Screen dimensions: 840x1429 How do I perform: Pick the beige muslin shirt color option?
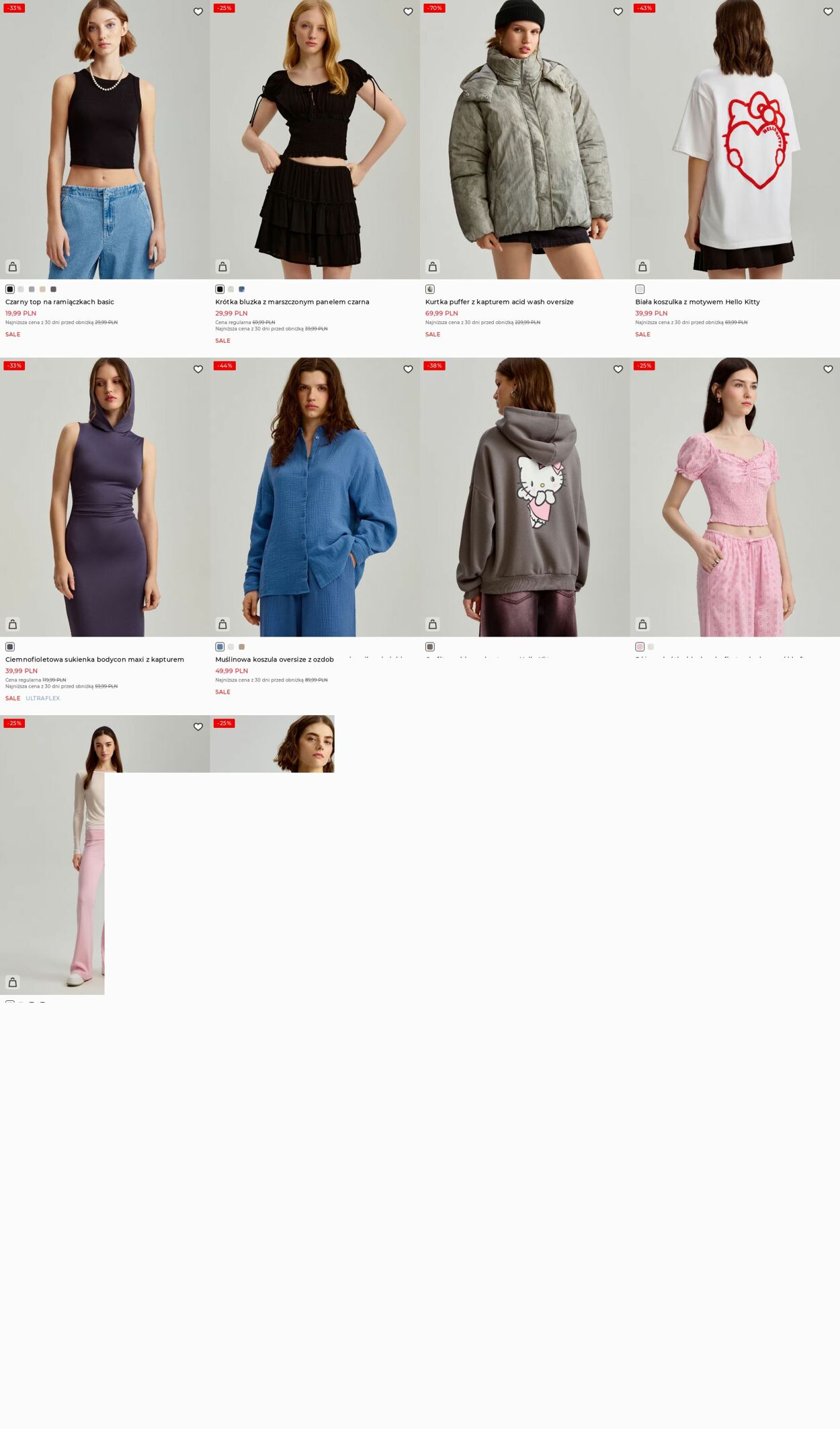[x=242, y=647]
